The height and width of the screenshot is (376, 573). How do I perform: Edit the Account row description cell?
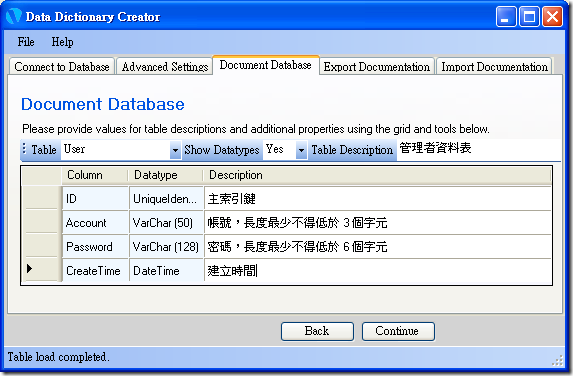coord(377,223)
